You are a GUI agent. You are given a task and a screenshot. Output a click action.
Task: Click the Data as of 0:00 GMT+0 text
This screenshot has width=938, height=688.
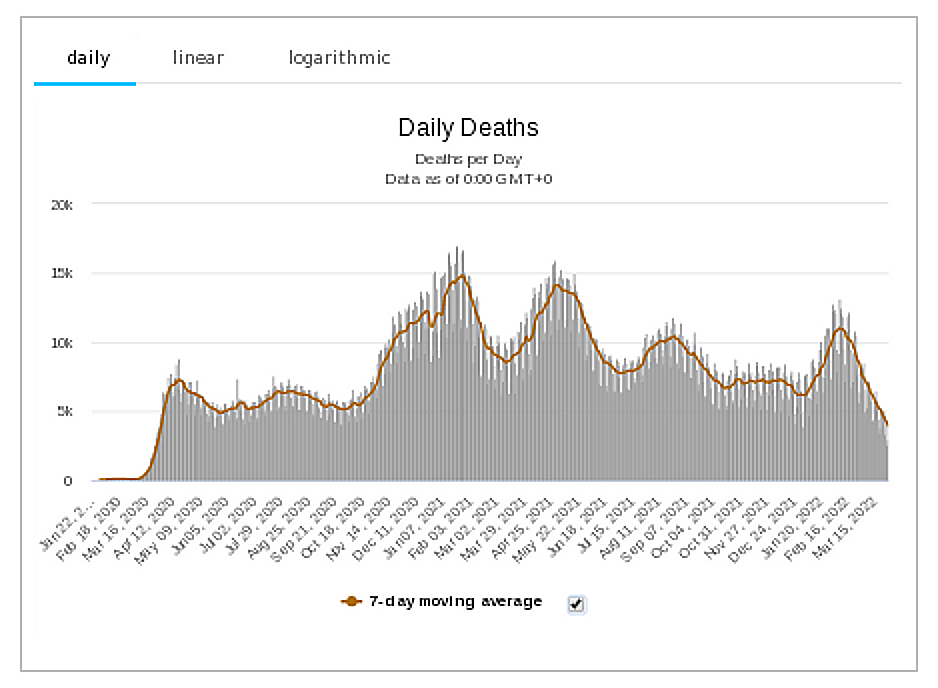click(x=468, y=179)
